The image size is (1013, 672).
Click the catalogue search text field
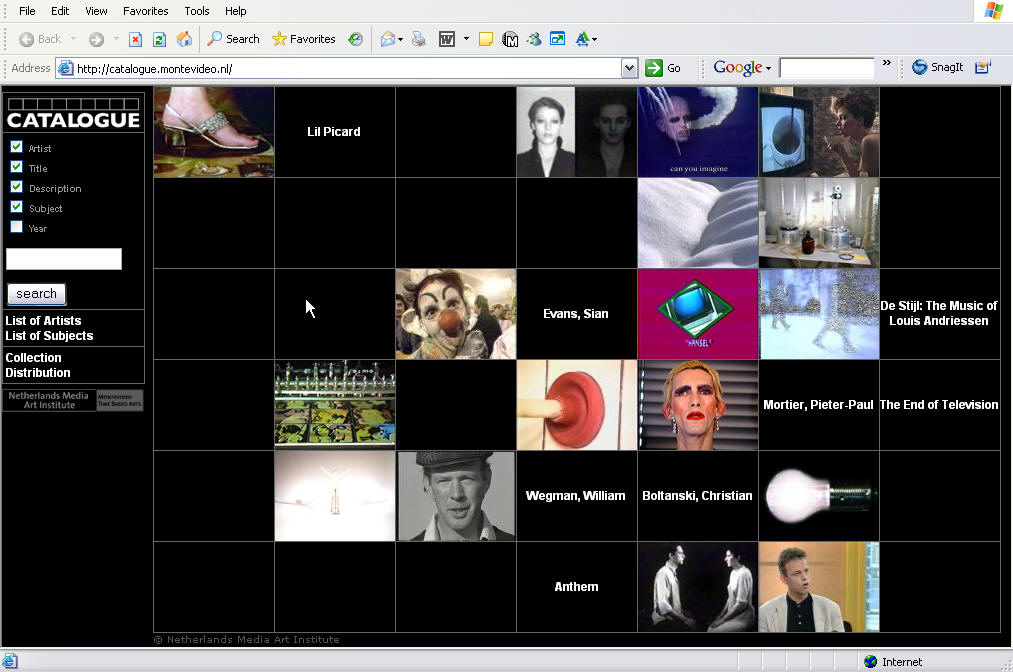pos(64,259)
